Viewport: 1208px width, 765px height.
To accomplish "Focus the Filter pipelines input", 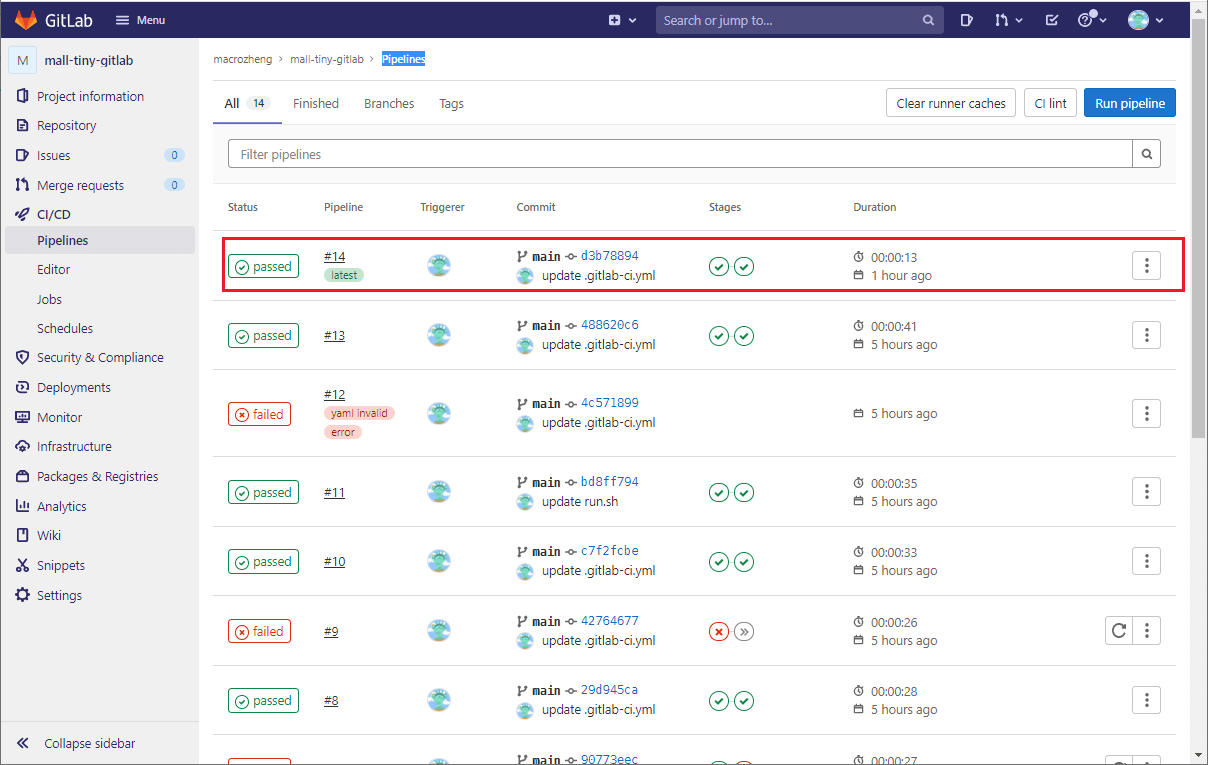I will pyautogui.click(x=680, y=154).
